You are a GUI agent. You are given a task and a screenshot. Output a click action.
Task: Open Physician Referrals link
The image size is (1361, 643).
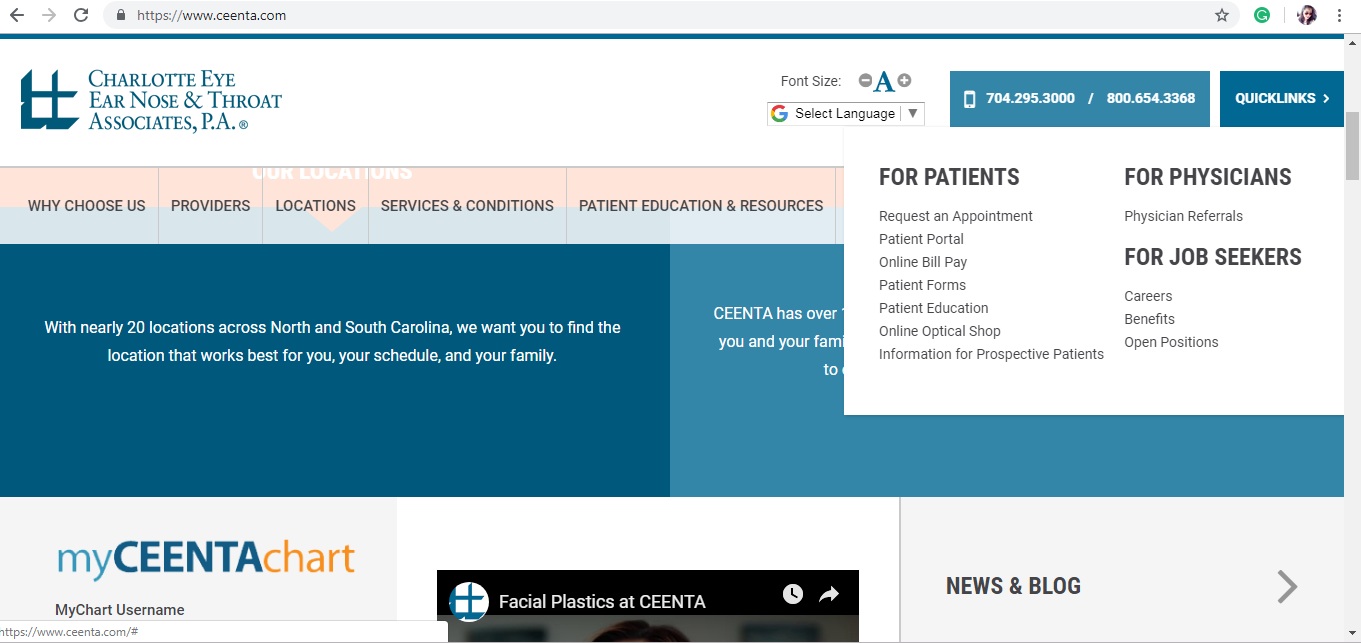click(x=1184, y=216)
